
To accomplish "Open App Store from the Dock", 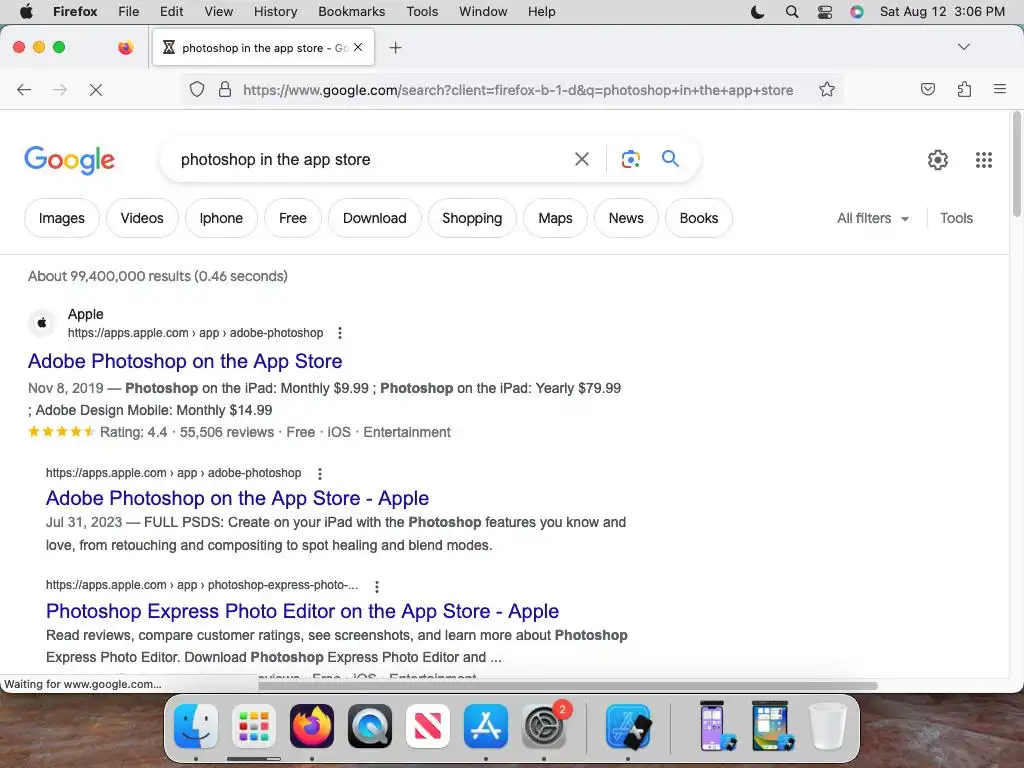I will coord(486,726).
